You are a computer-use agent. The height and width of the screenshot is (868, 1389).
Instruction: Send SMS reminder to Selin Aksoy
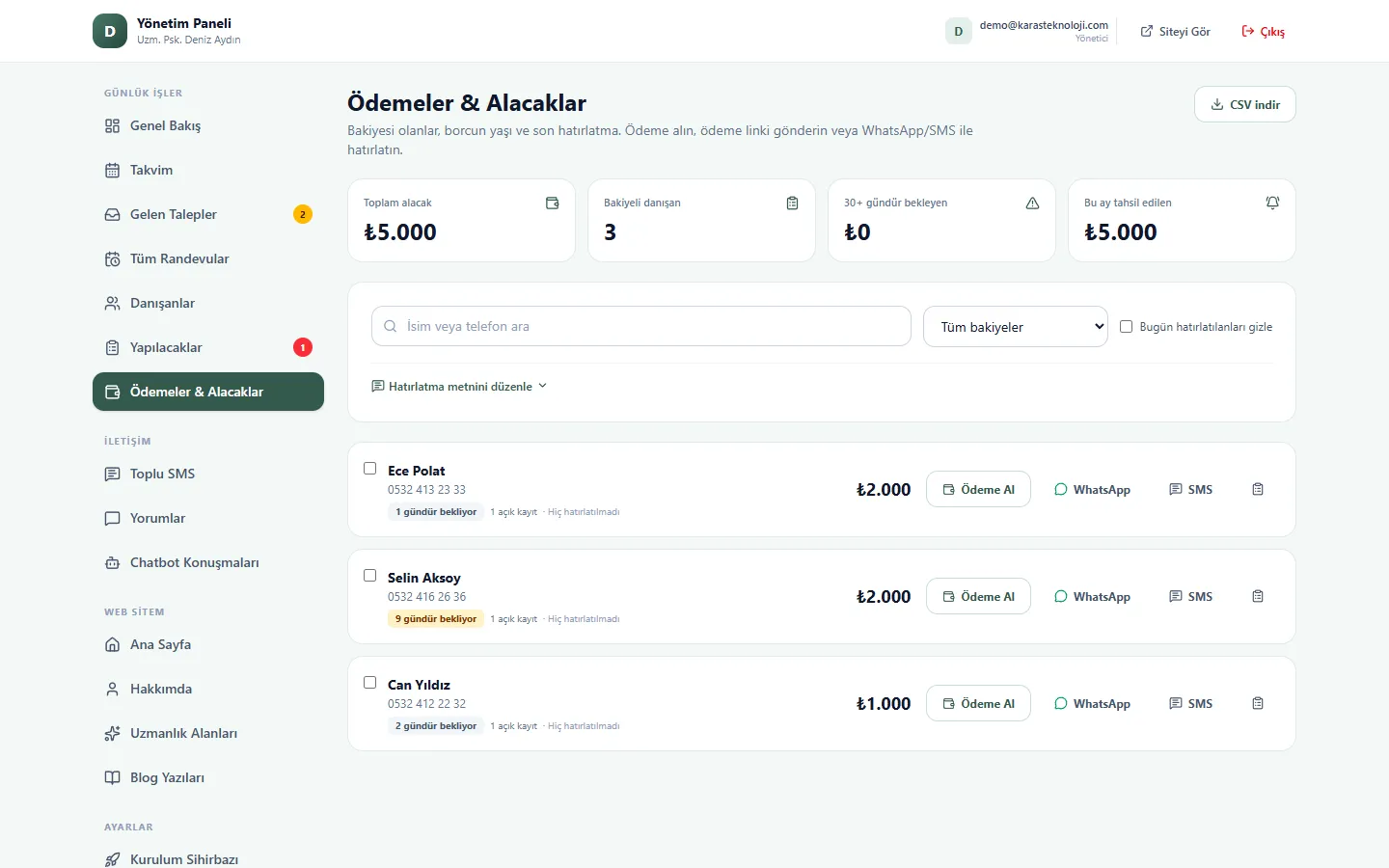[x=1191, y=597]
